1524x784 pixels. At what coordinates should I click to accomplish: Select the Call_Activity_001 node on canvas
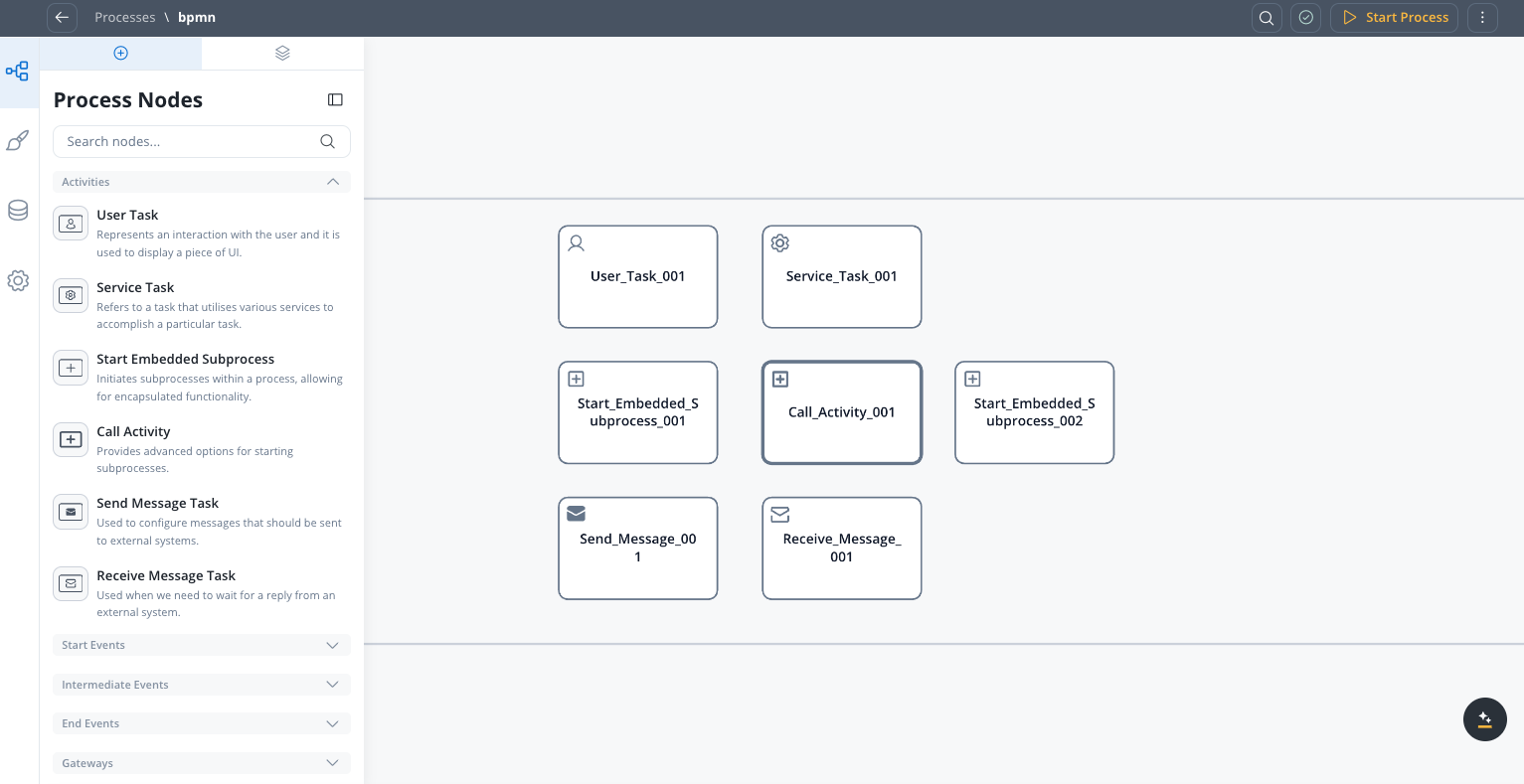[842, 412]
